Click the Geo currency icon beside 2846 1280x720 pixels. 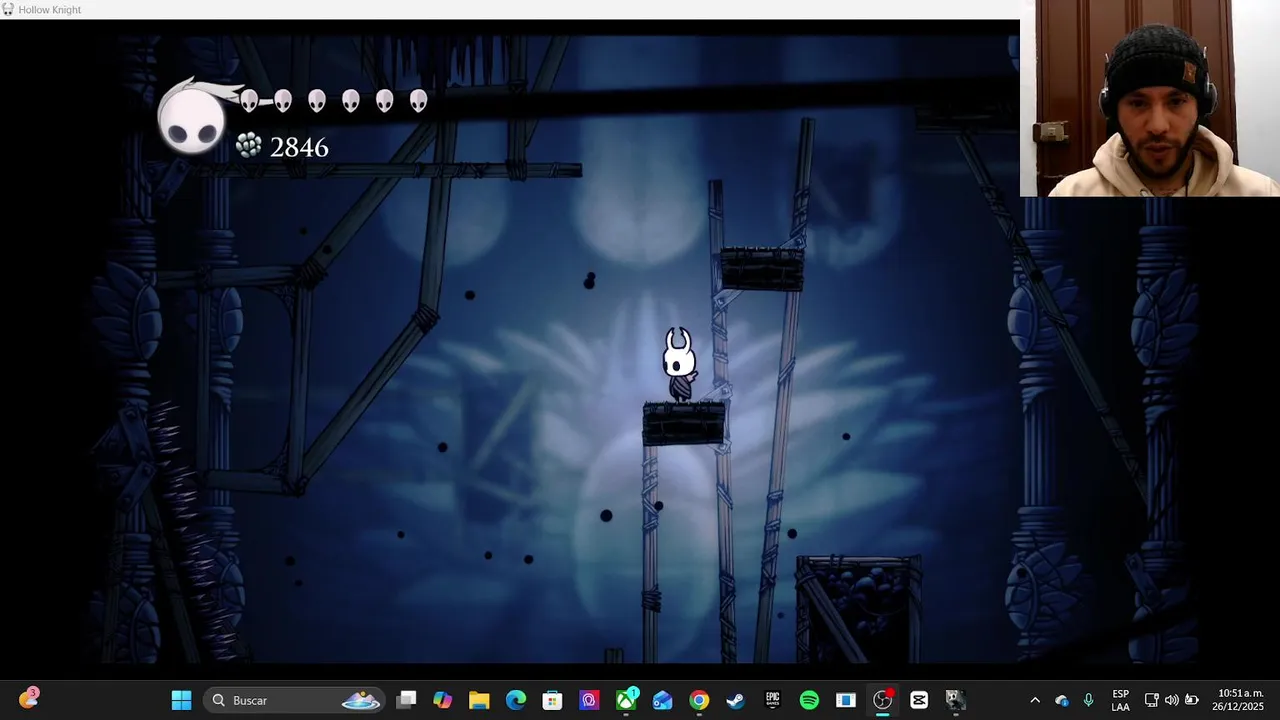click(x=249, y=146)
